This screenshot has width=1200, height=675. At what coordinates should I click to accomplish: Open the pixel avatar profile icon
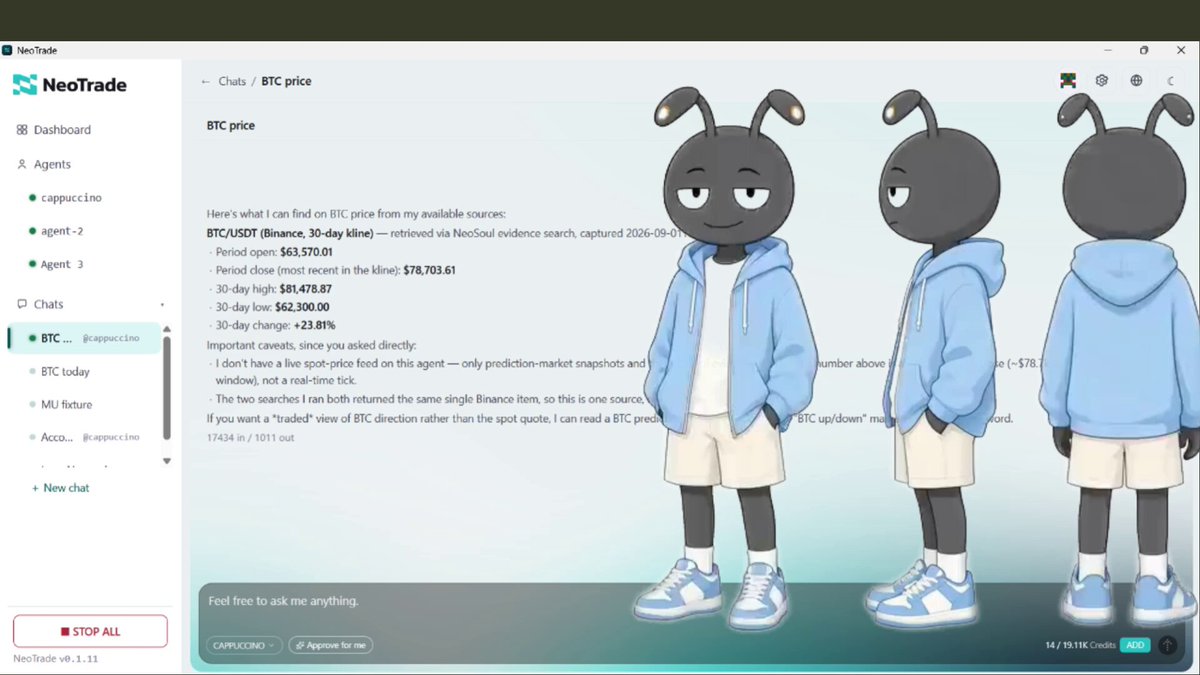point(1068,81)
